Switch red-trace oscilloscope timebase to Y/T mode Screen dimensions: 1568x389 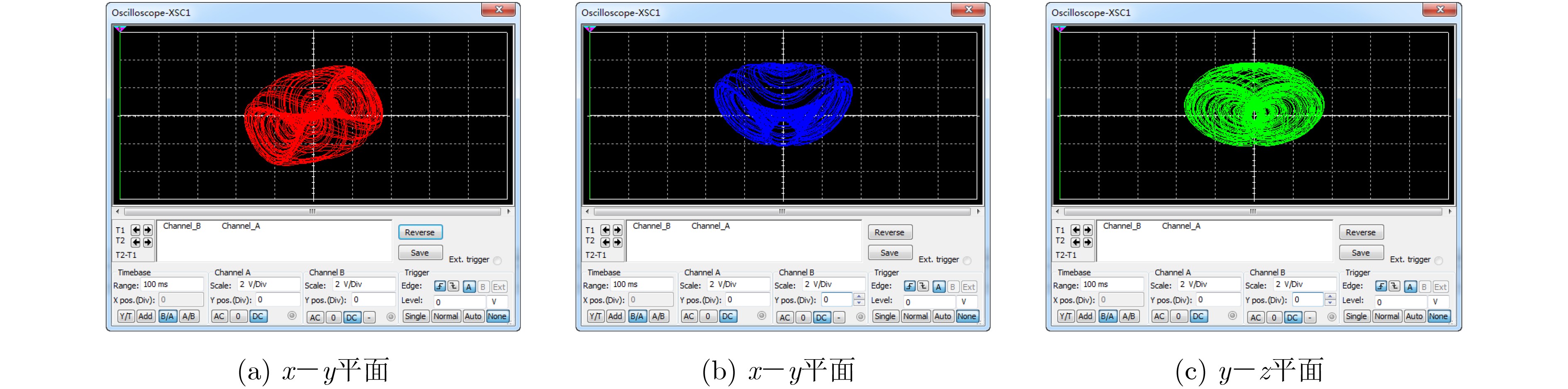(x=126, y=316)
